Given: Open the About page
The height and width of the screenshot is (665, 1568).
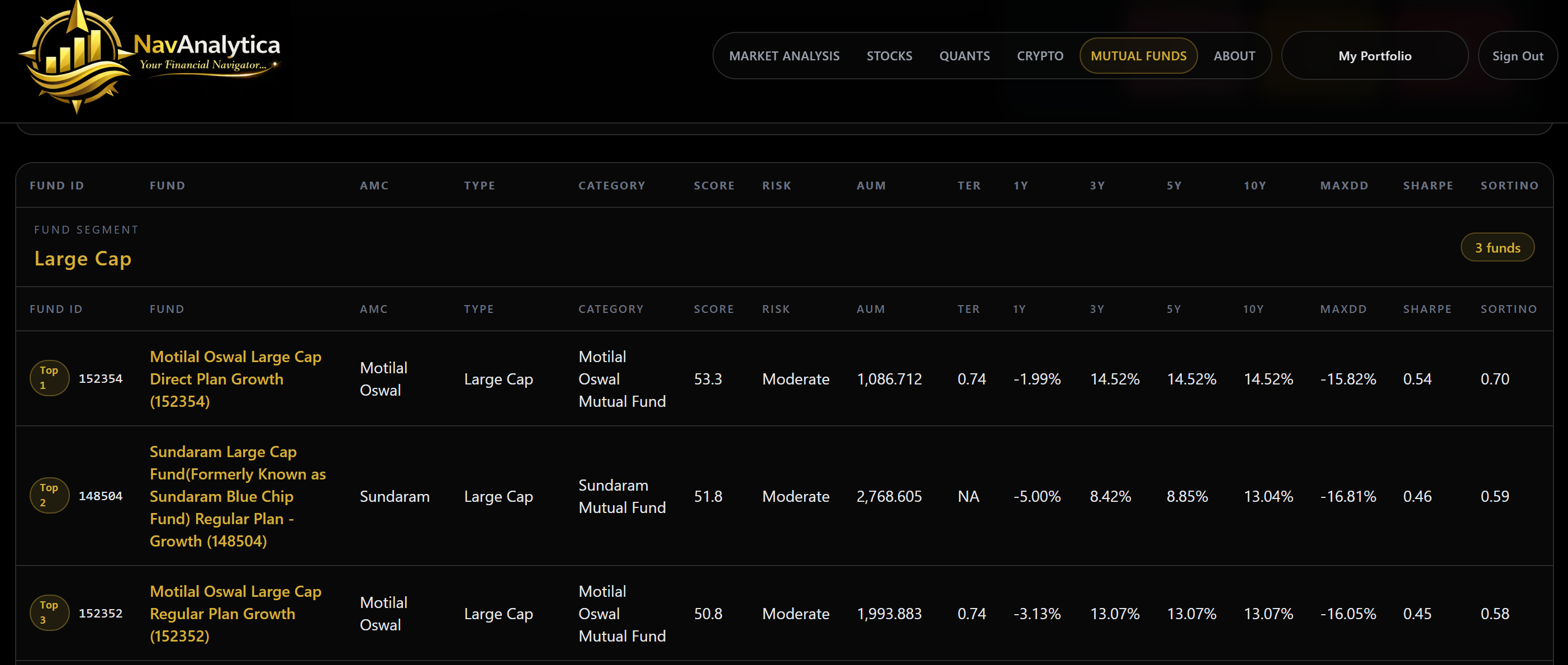Looking at the screenshot, I should click(x=1234, y=56).
